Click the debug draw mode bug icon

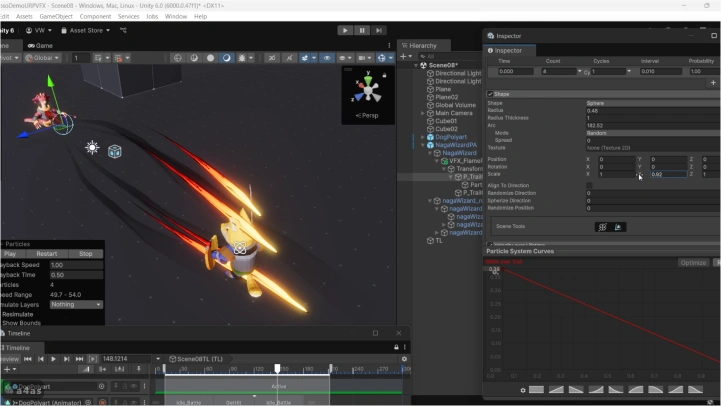[x=242, y=58]
